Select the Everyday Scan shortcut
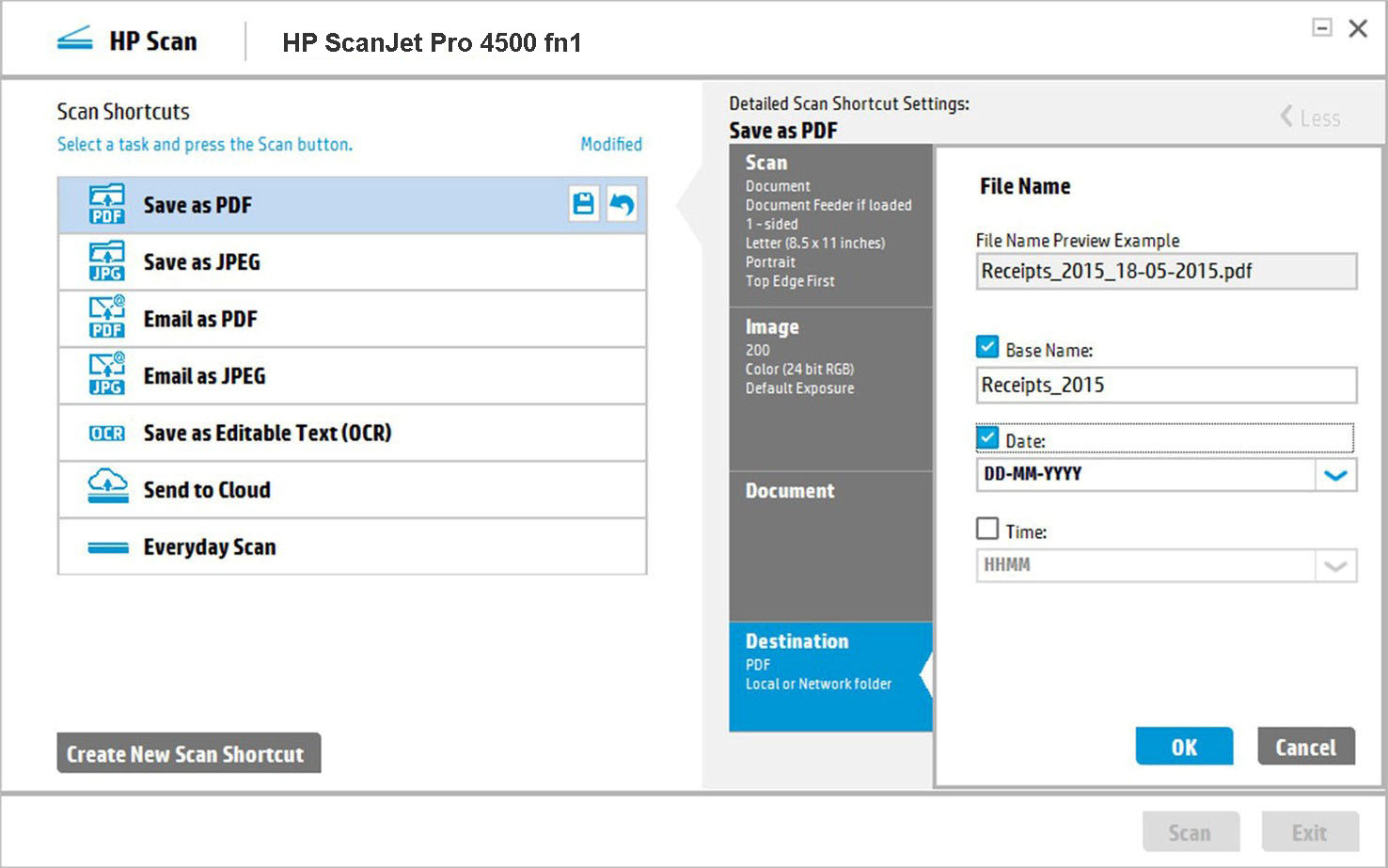This screenshot has width=1388, height=868. [x=352, y=546]
